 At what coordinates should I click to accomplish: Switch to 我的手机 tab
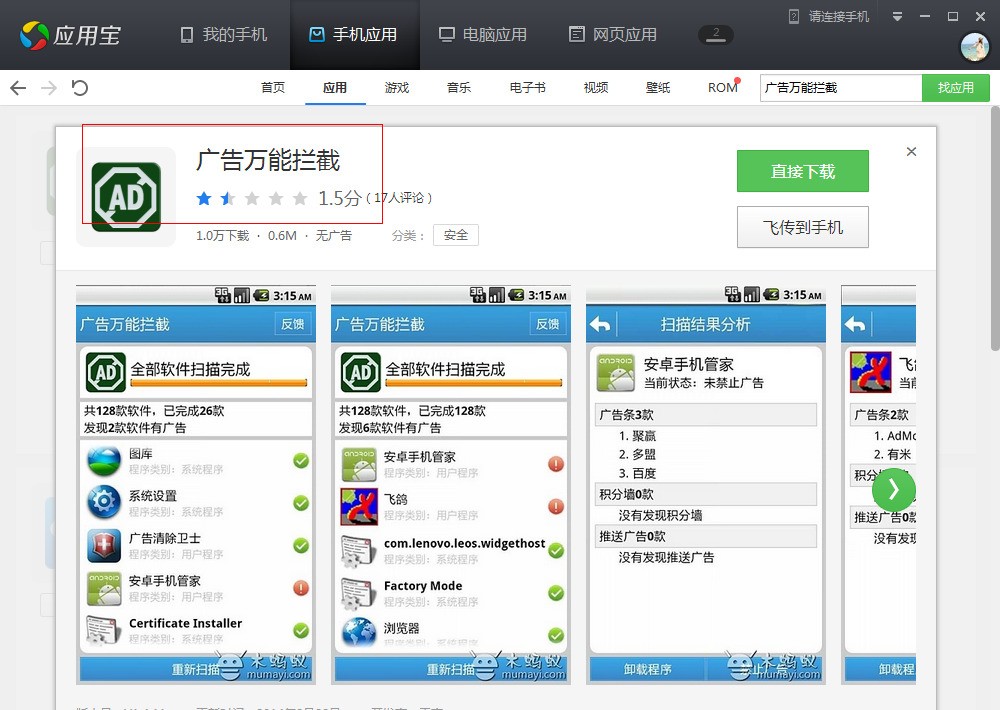pos(224,35)
